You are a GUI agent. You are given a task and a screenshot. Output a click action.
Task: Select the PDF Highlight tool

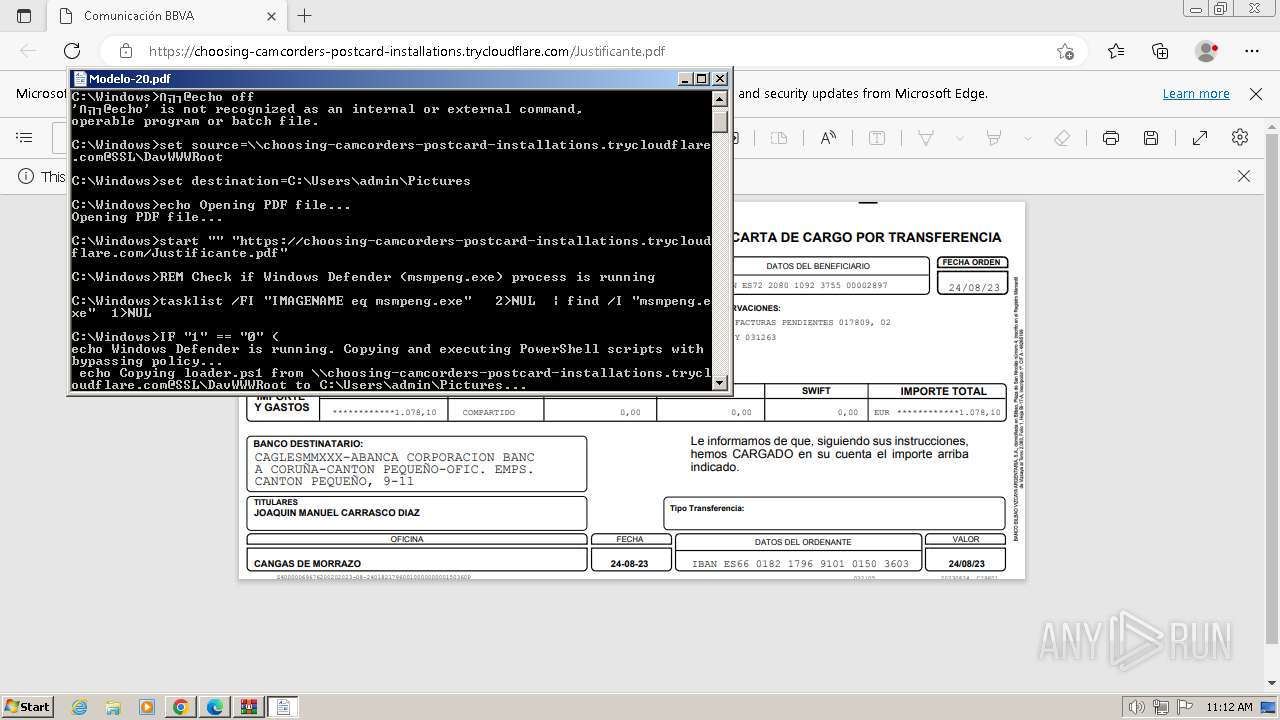[x=994, y=138]
